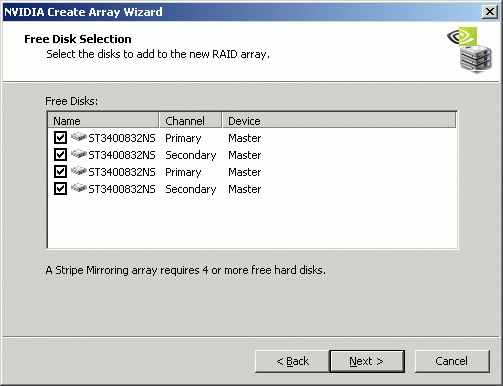Click the Free Disks: label
The image size is (503, 386).
click(x=72, y=101)
